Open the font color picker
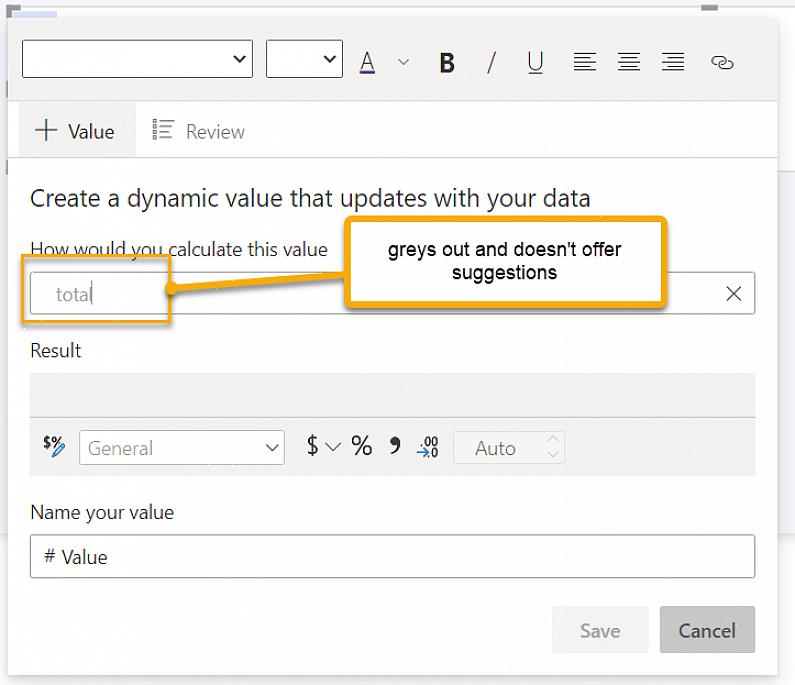795x685 pixels. [x=368, y=62]
